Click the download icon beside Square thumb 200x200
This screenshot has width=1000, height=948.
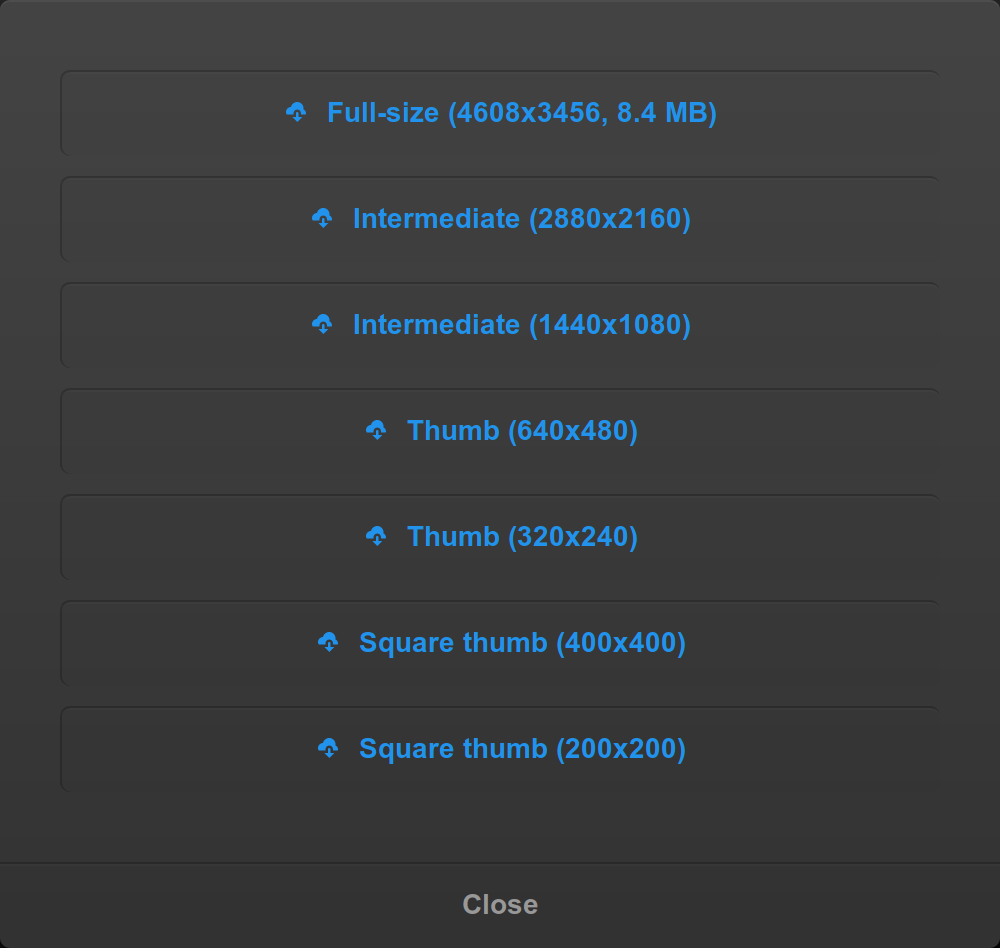tap(329, 749)
